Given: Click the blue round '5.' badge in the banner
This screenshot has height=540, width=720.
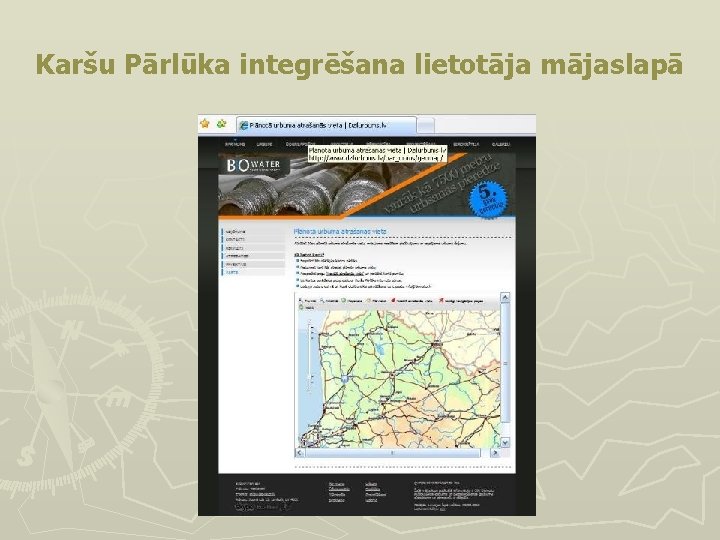Looking at the screenshot, I should 488,199.
